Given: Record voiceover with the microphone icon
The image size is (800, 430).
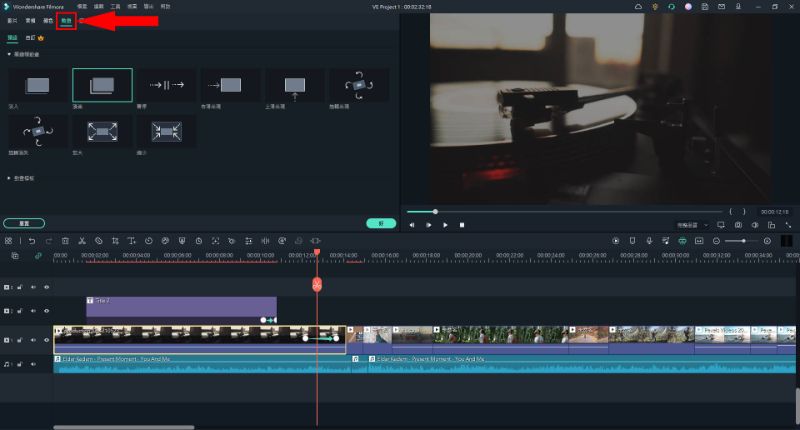Looking at the screenshot, I should pos(649,241).
